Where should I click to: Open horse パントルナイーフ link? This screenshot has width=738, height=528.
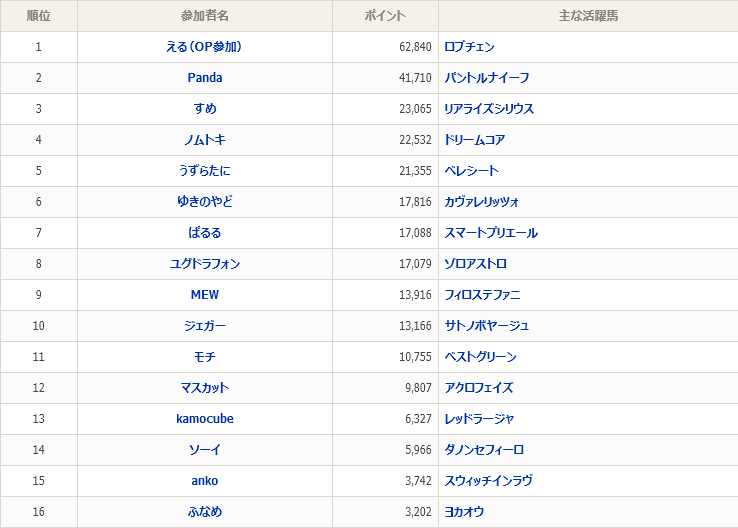click(487, 78)
